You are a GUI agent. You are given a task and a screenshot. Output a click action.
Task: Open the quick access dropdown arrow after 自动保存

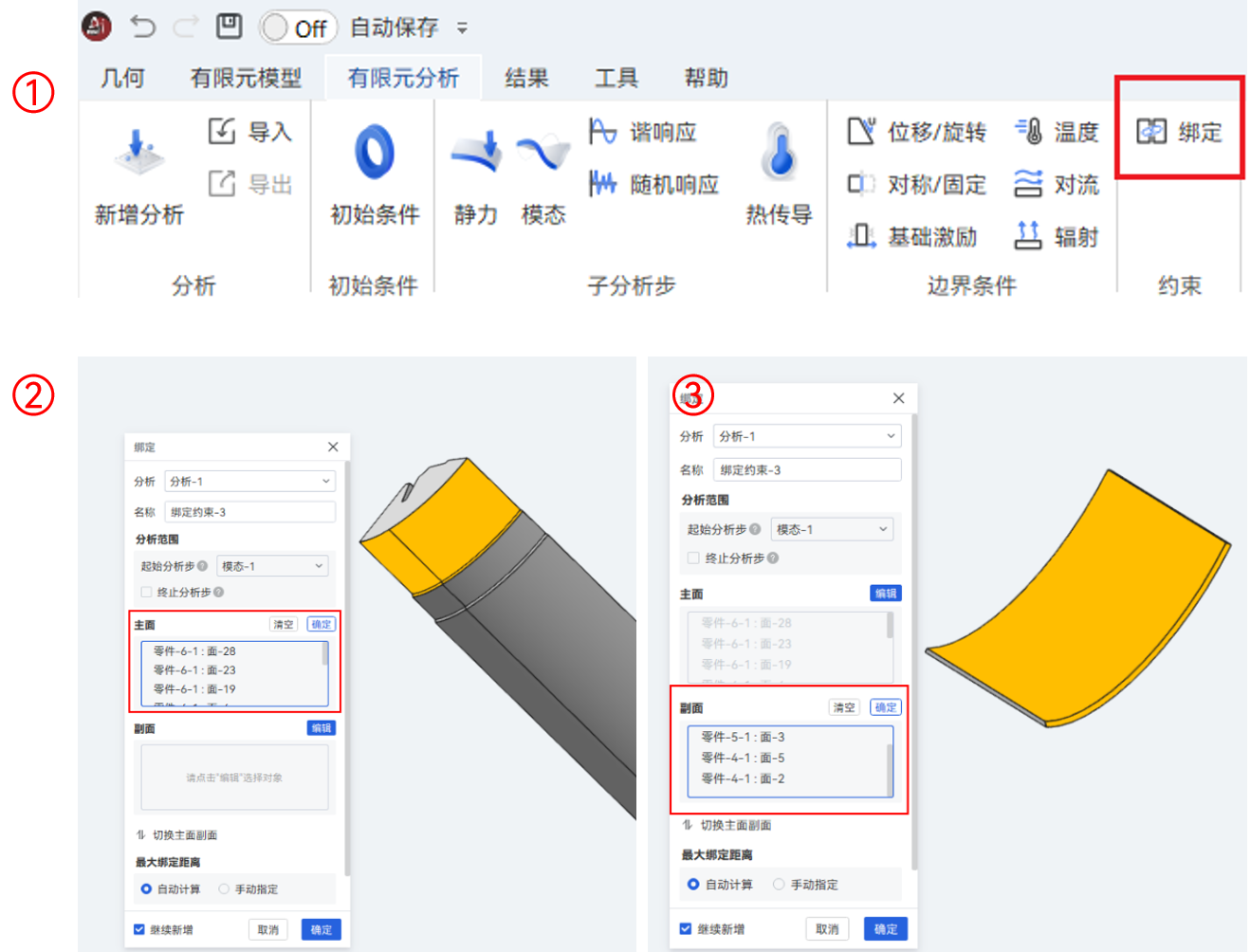[x=462, y=28]
